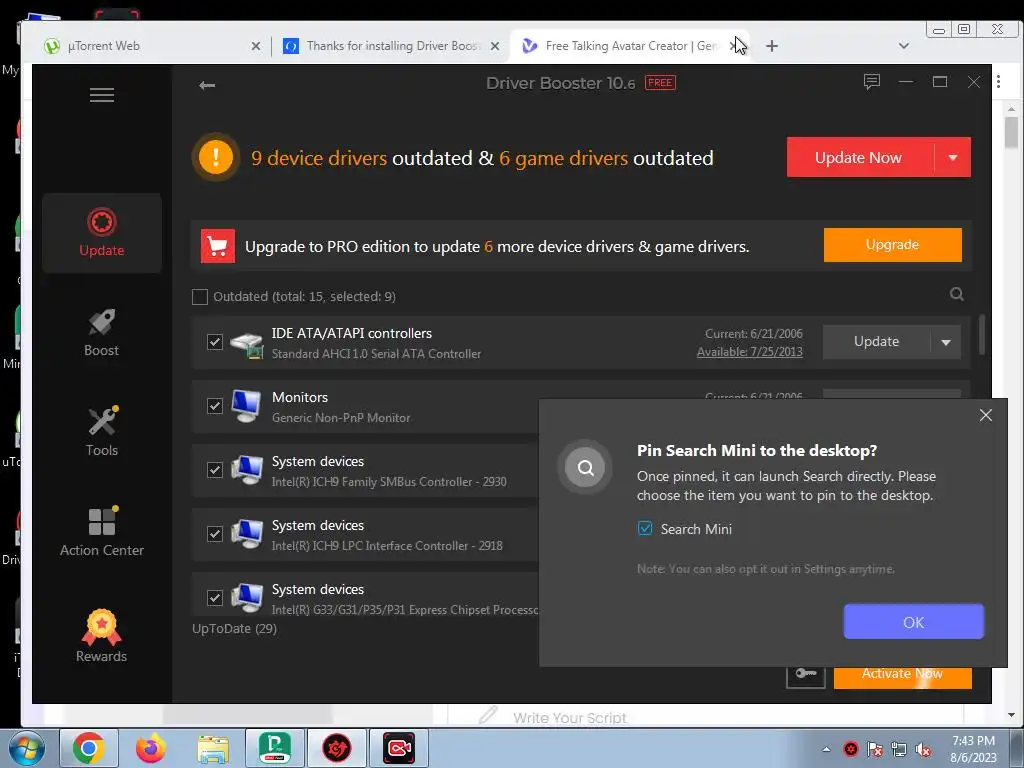
Task: Click the orange exclamation warning icon
Action: [x=216, y=157]
